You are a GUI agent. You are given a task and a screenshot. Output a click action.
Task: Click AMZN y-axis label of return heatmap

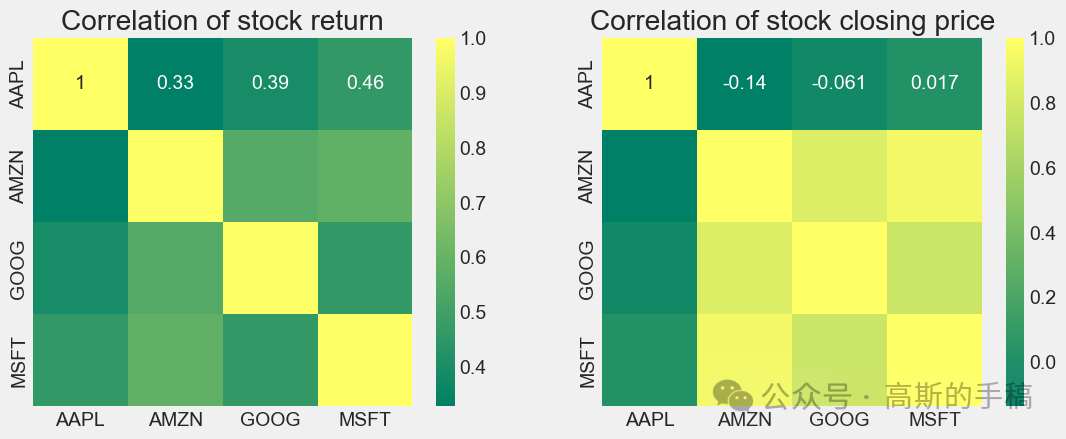17,175
